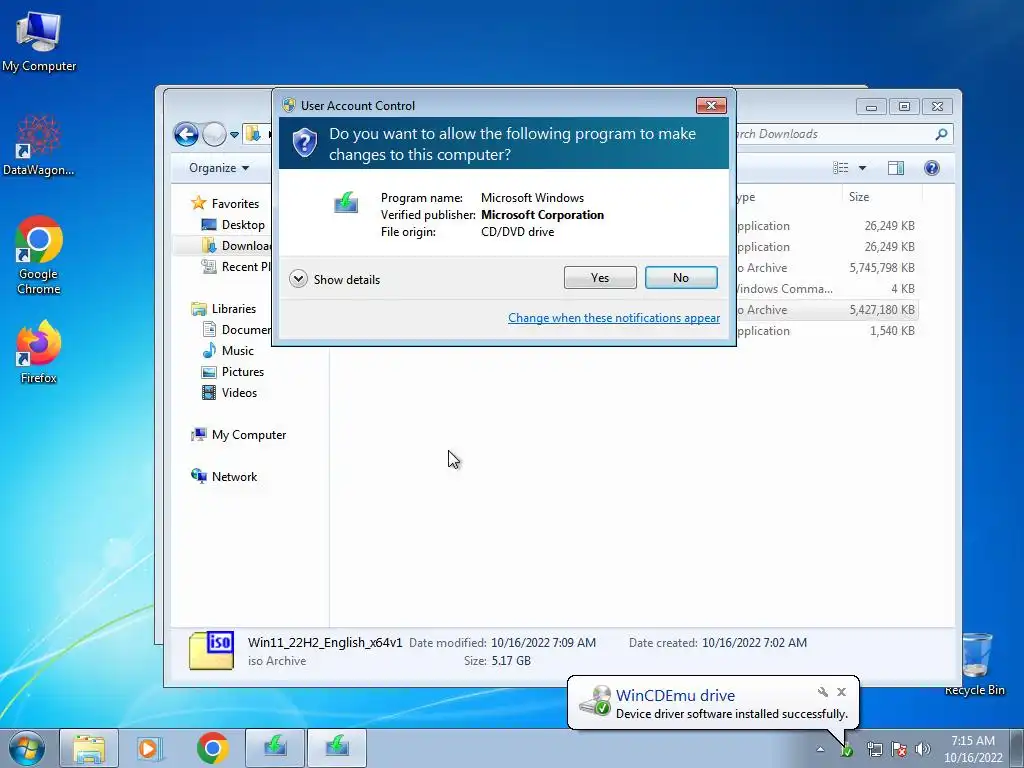
Task: Open Music library
Action: pos(228,351)
